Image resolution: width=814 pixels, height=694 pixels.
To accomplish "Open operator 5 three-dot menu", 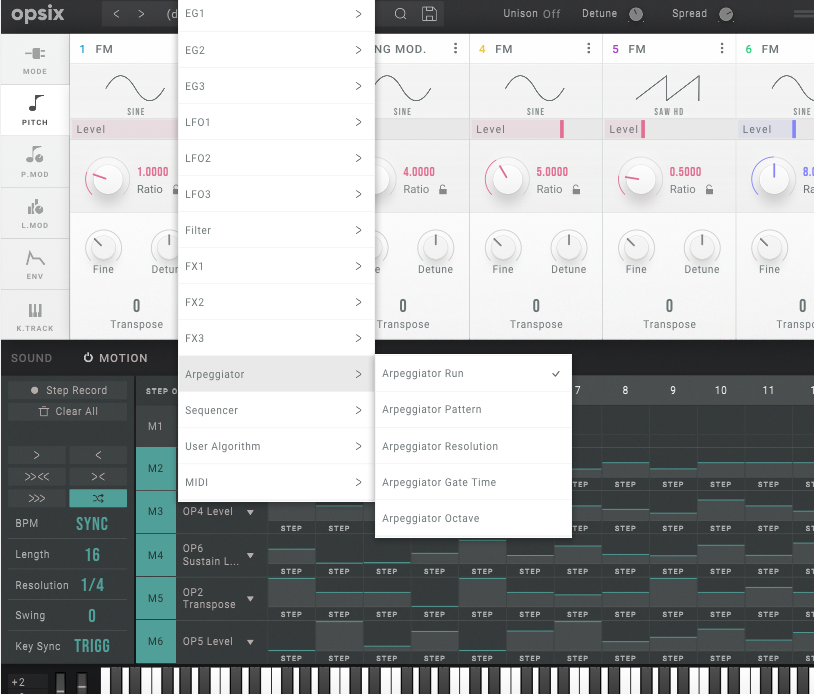I will tap(722, 48).
